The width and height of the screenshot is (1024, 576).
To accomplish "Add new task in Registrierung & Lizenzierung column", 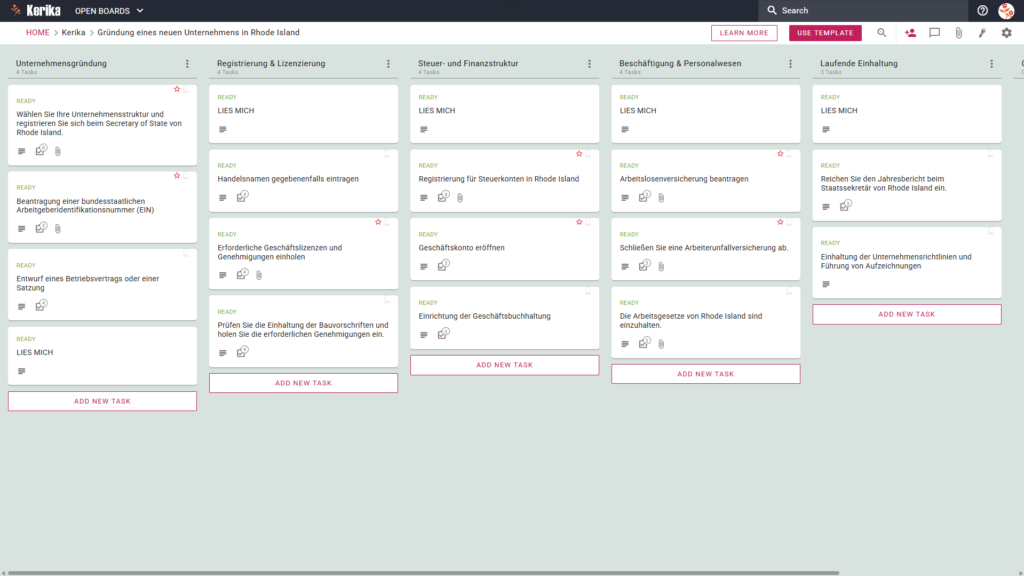I will click(304, 383).
